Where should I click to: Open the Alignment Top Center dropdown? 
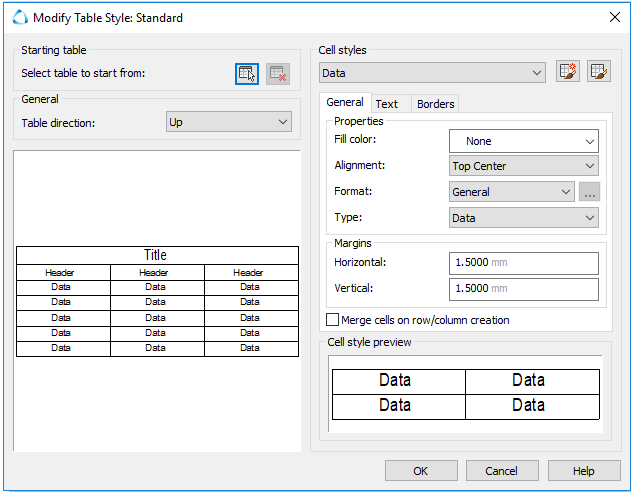point(523,166)
